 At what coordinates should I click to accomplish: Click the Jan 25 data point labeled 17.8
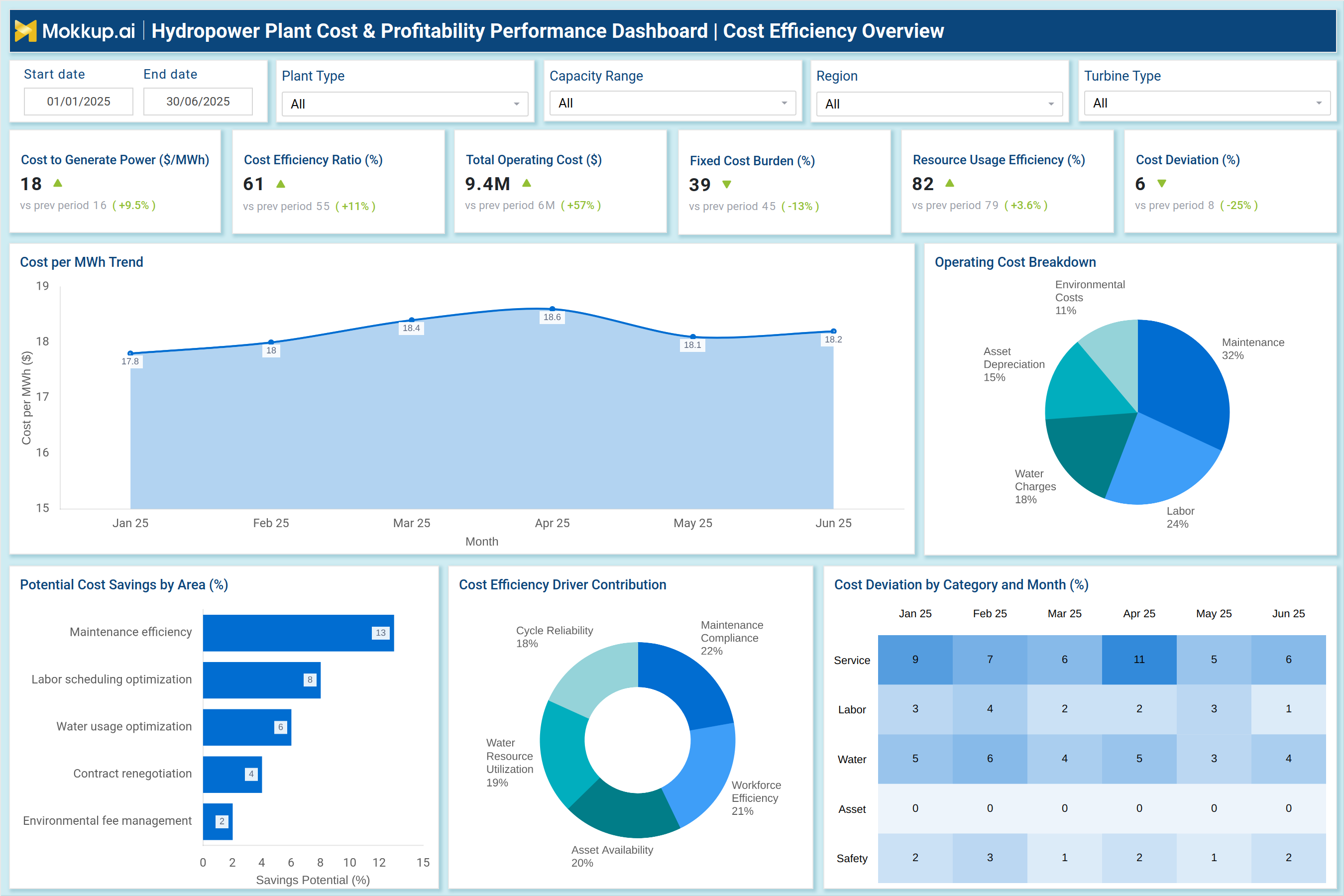131,353
